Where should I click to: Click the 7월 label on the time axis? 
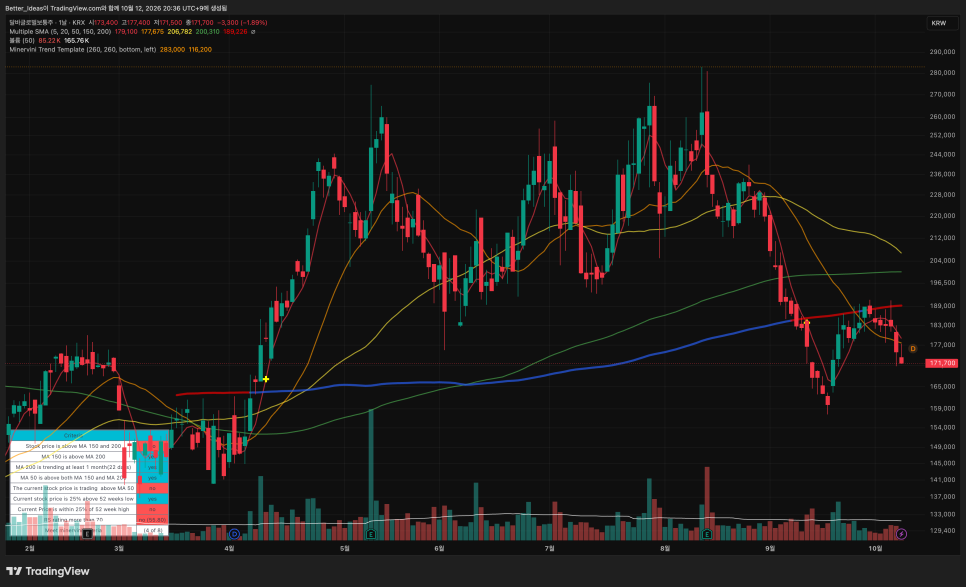tap(550, 548)
